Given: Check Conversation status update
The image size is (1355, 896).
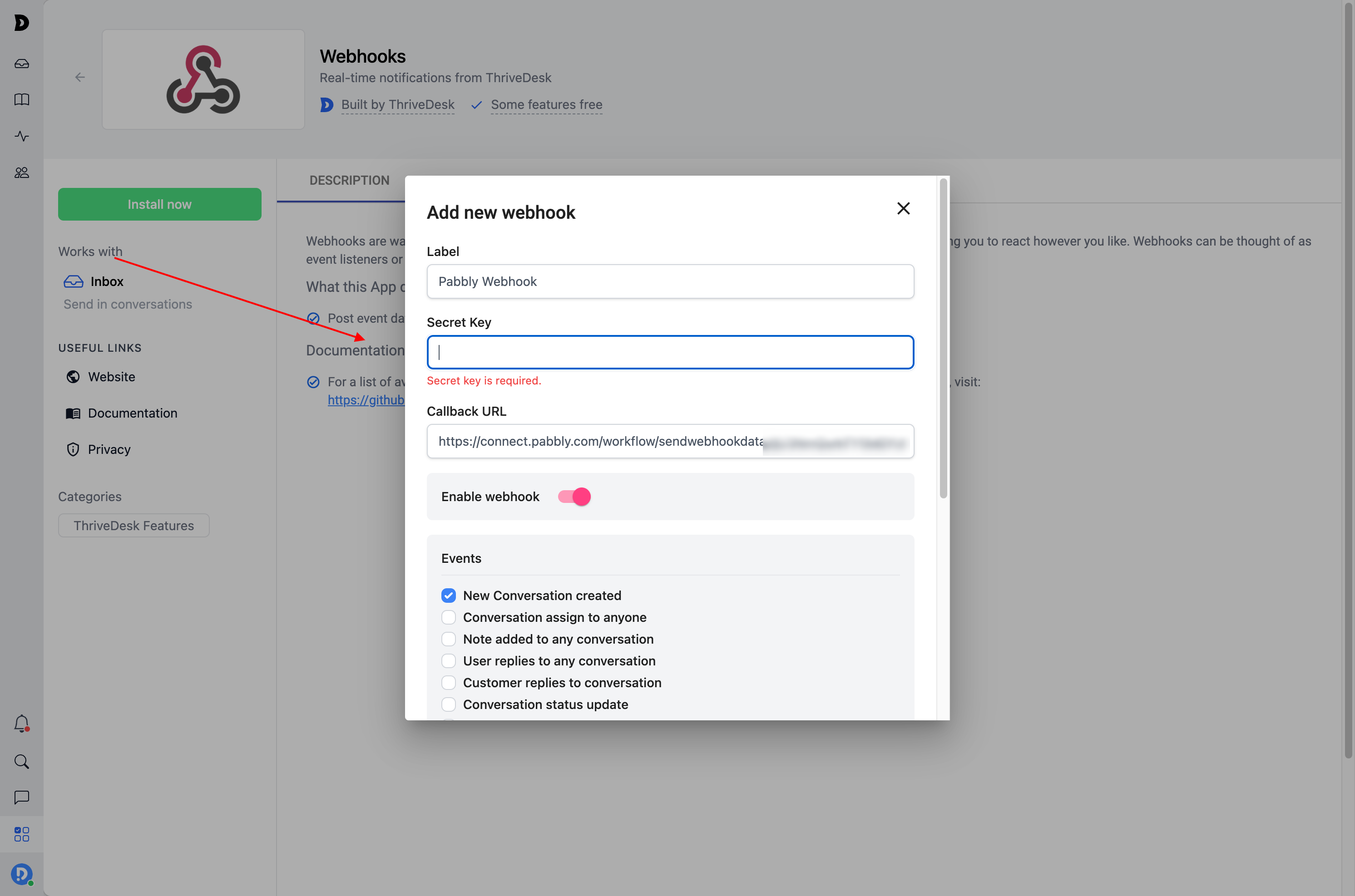Looking at the screenshot, I should click(449, 704).
